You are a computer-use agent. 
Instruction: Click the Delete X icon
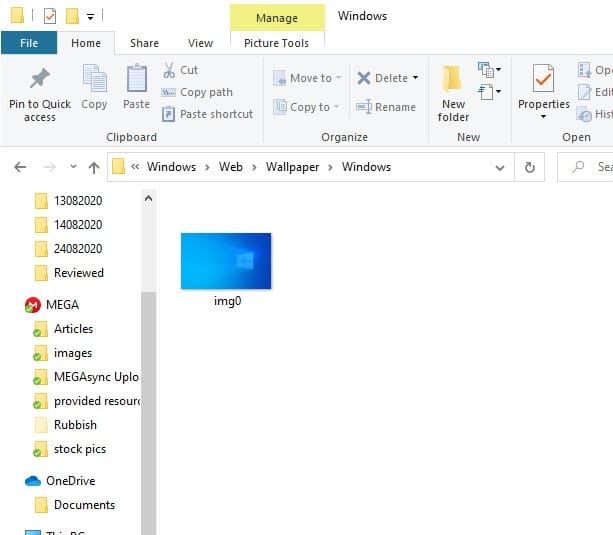coord(364,78)
